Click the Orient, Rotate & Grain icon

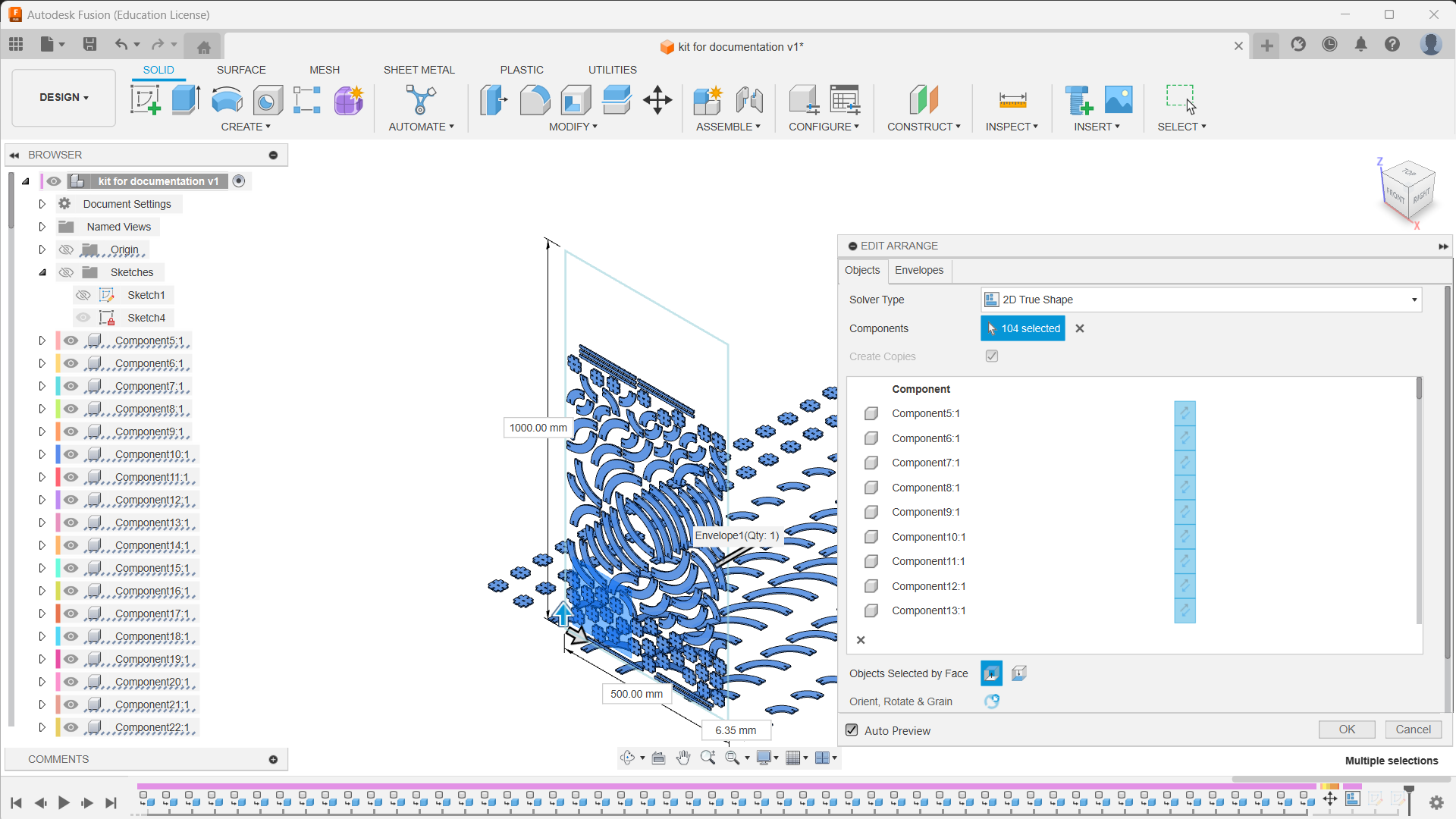click(992, 701)
